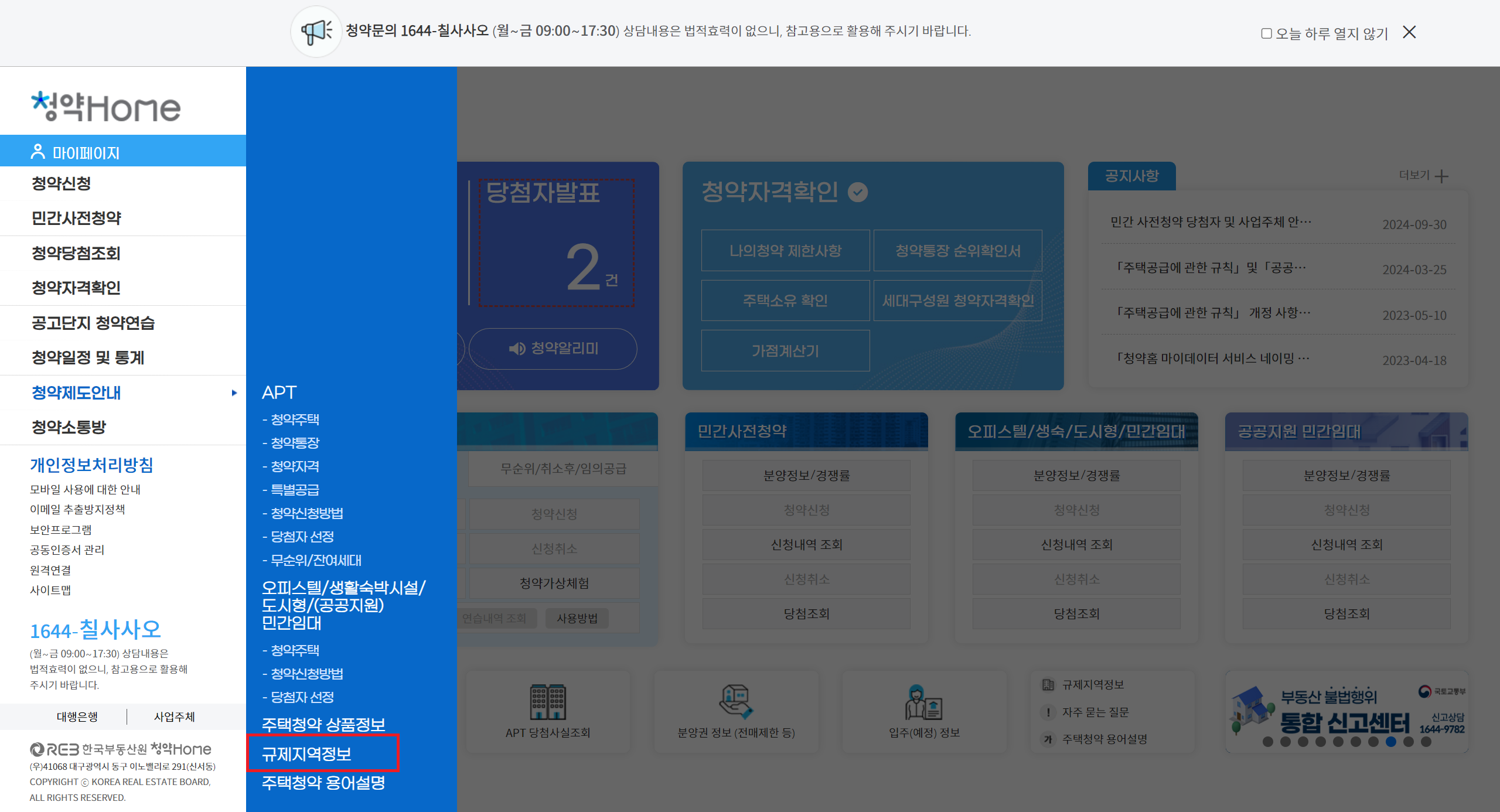
Task: Click the 청약알리미 button with speaker icon
Action: 553,349
